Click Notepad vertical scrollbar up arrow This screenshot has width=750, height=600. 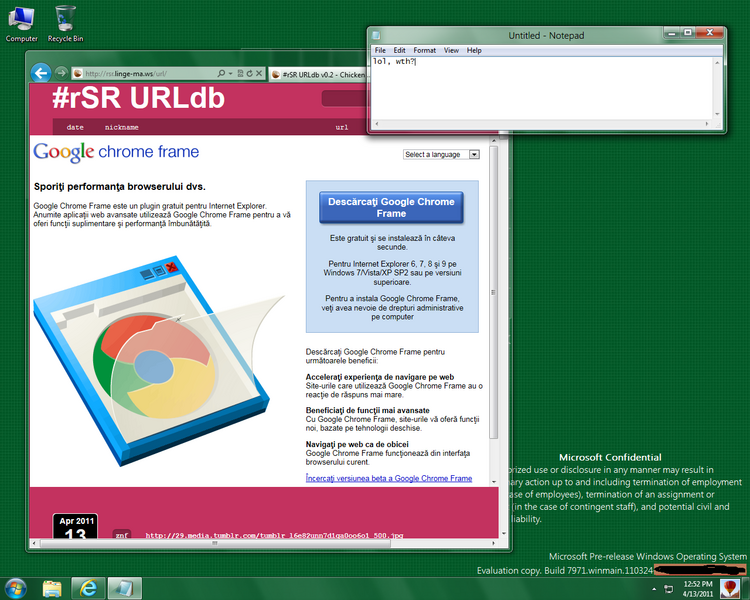717,62
